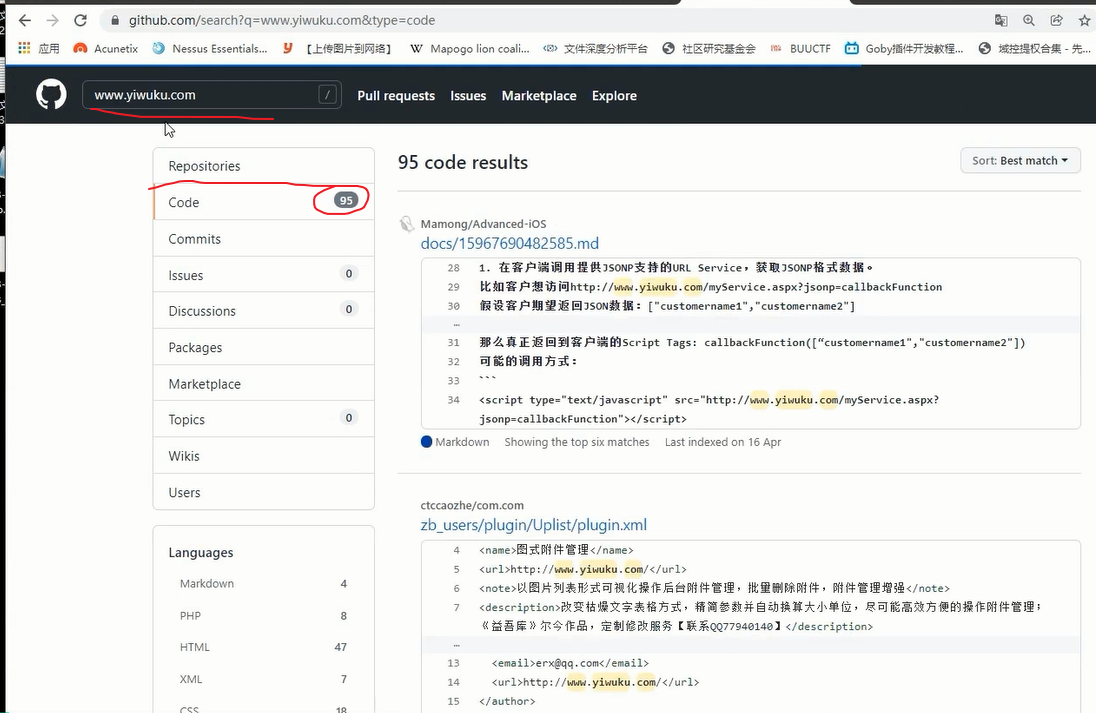
Task: Select Discussions results category
Action: click(x=264, y=310)
